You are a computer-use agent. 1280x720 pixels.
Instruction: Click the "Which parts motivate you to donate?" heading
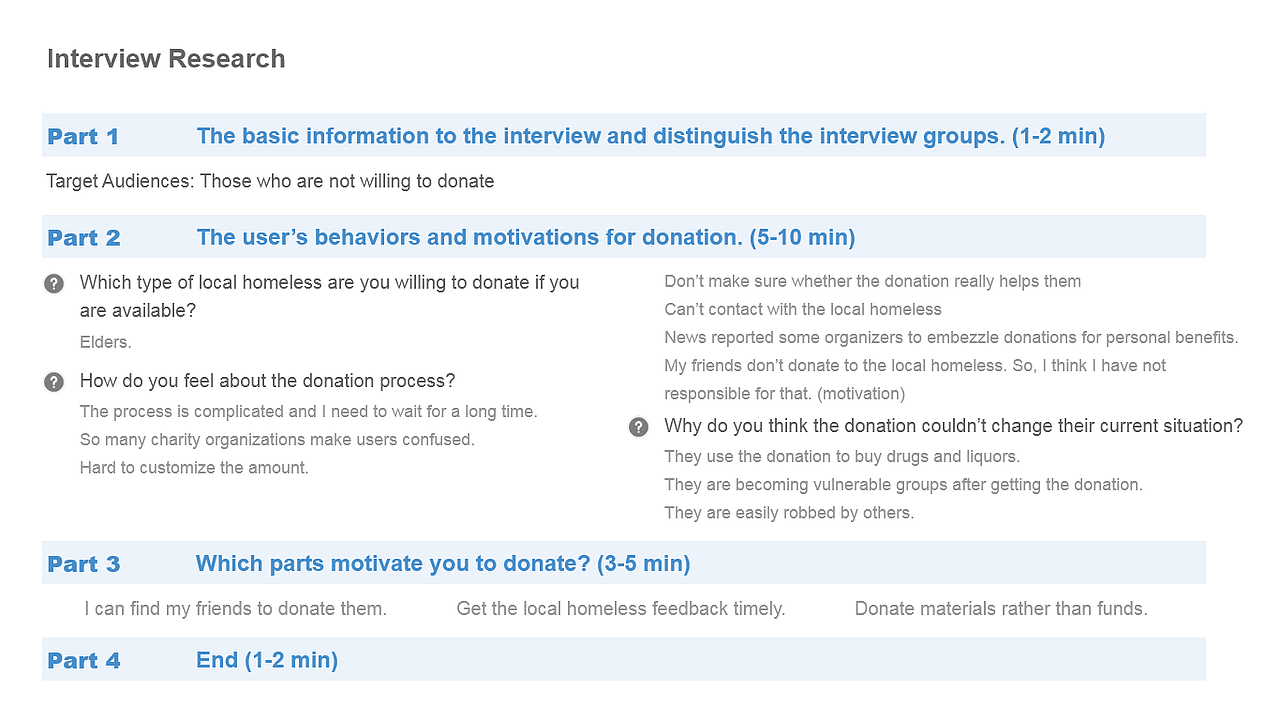pos(442,563)
